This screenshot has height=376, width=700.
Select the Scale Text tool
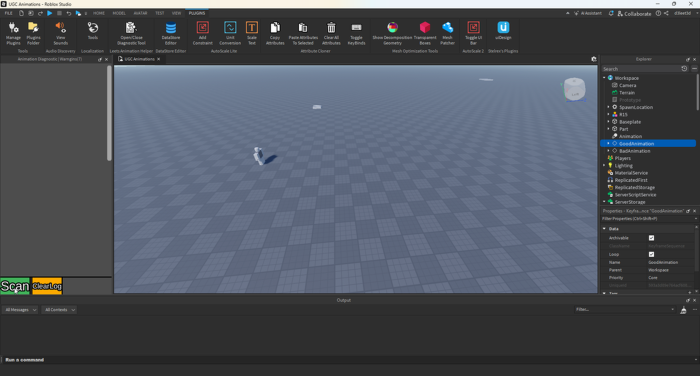tap(252, 33)
